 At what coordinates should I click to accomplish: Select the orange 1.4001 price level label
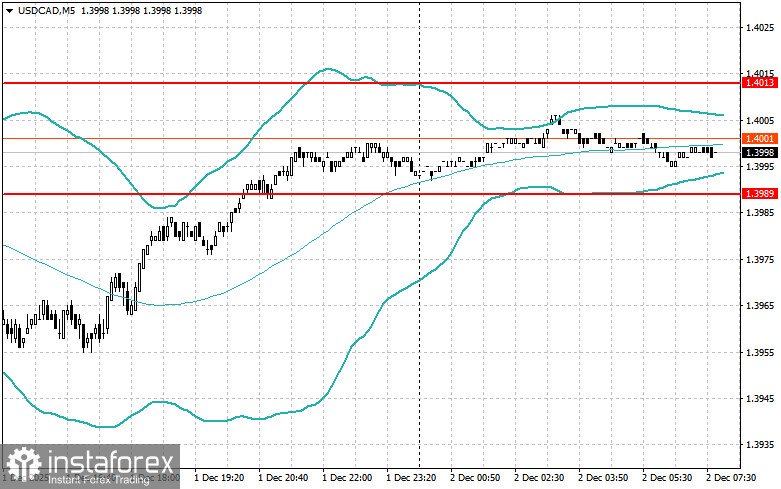(760, 138)
